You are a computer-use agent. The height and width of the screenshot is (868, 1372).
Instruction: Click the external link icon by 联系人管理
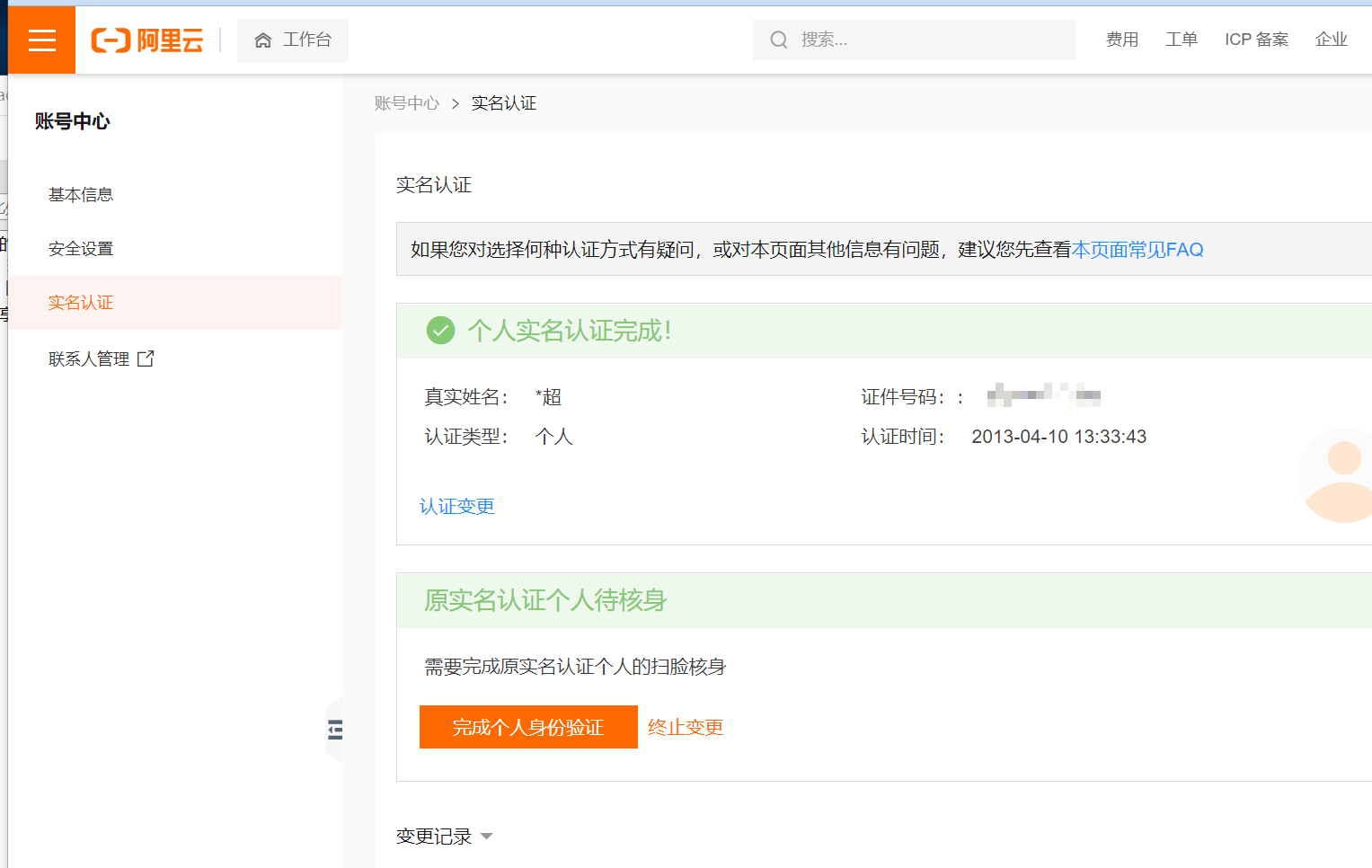[x=146, y=359]
